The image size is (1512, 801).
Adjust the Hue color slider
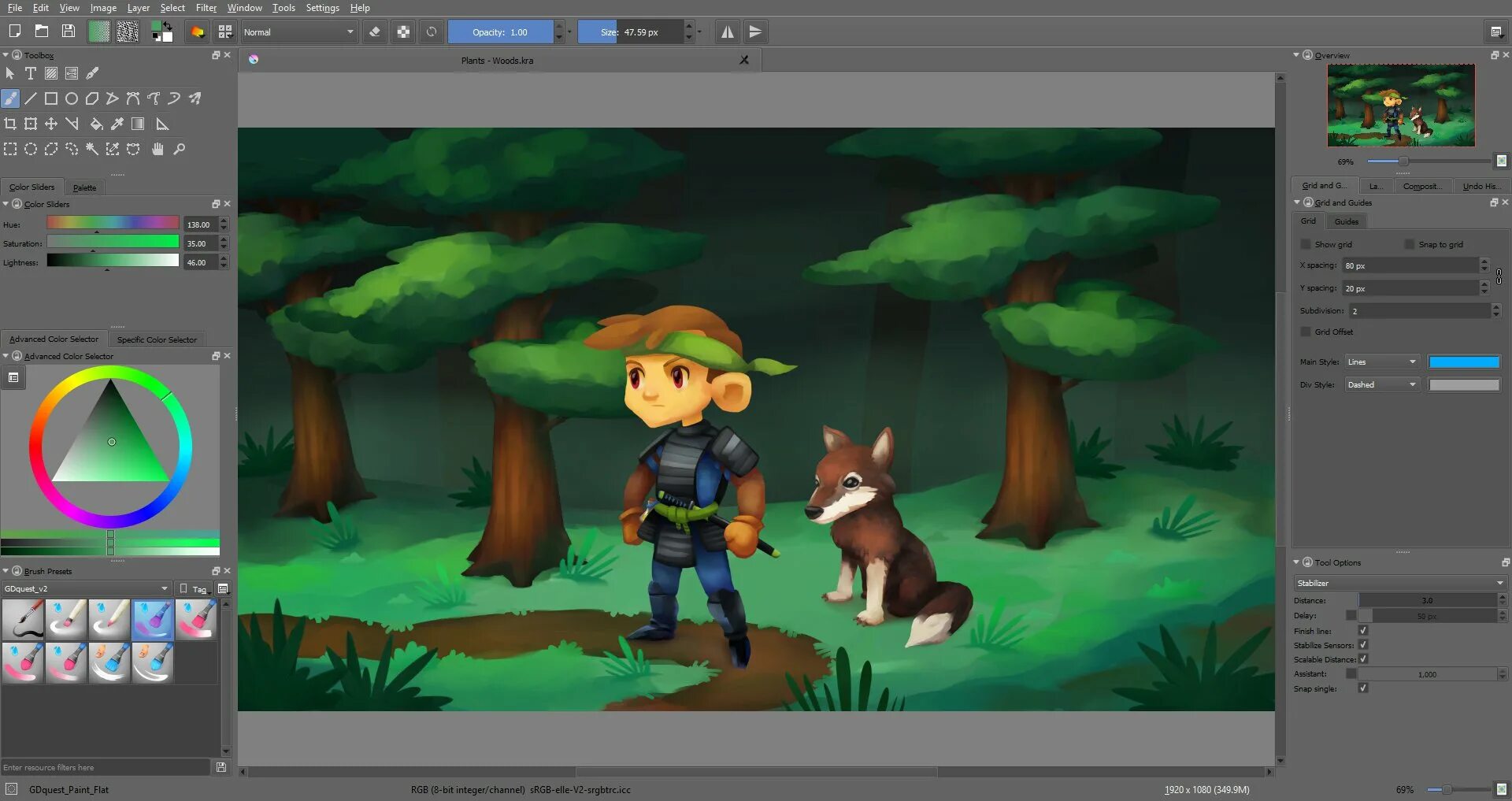click(x=113, y=224)
